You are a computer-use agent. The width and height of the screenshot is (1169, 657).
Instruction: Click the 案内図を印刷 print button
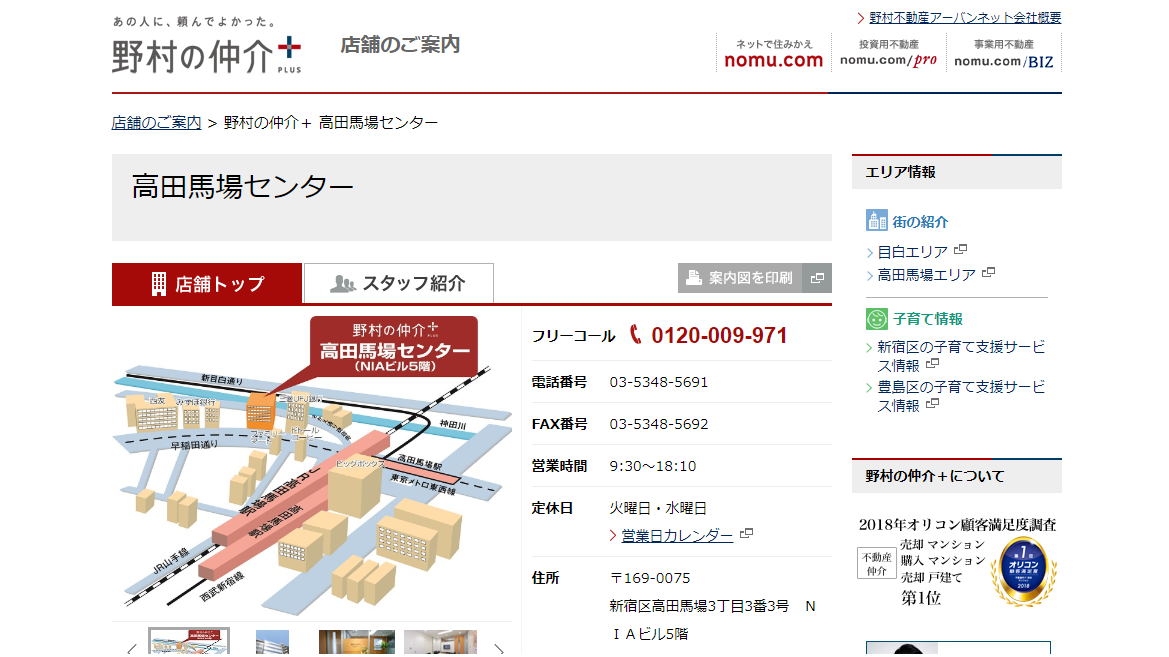click(x=754, y=278)
